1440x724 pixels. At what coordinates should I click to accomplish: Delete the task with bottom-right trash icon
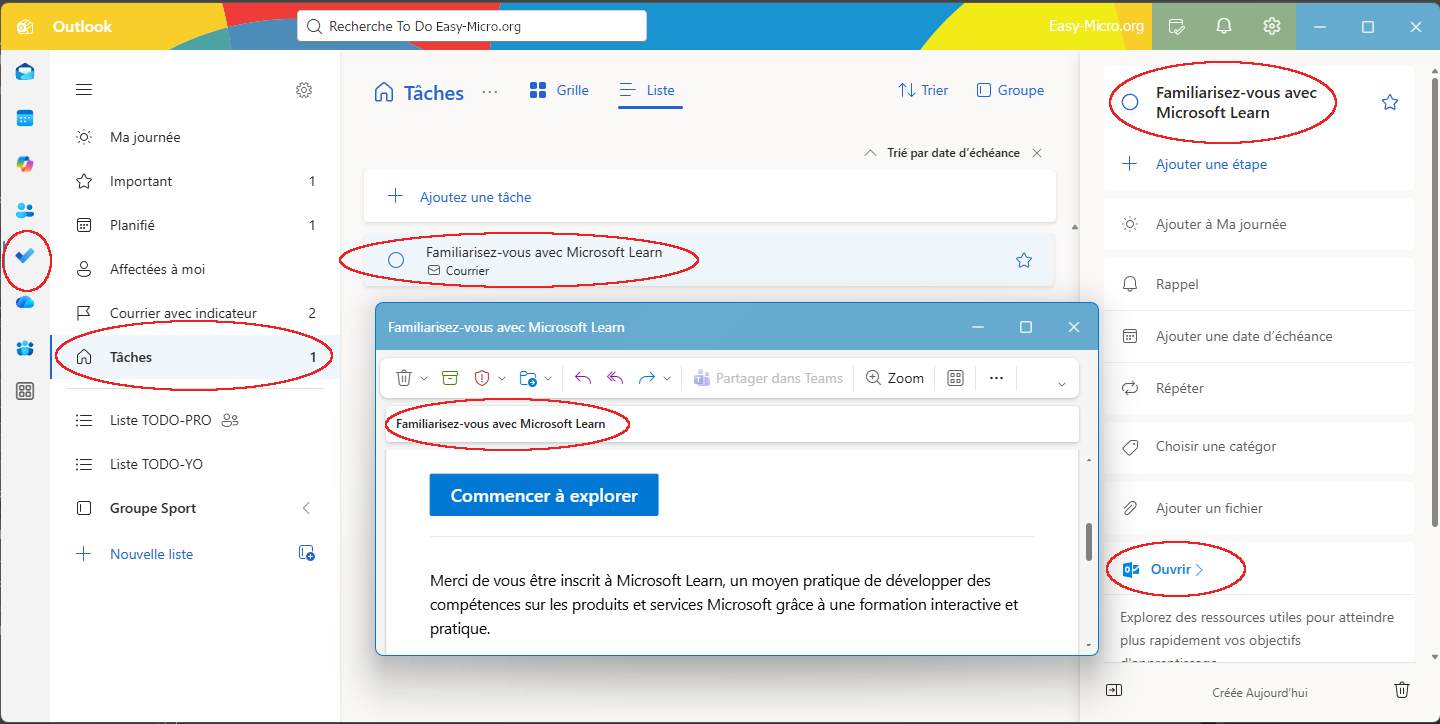click(1402, 690)
